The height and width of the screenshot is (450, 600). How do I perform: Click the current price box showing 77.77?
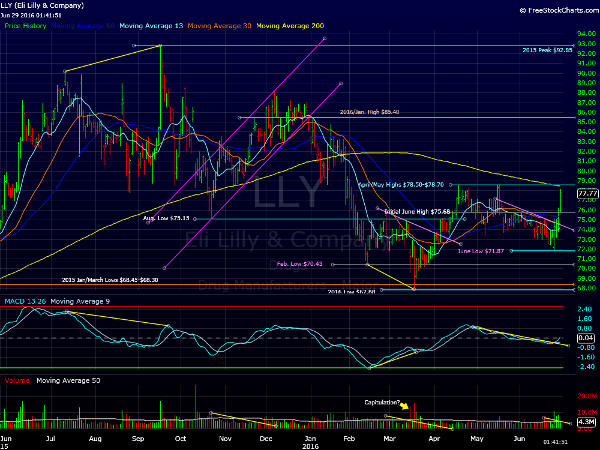point(587,194)
